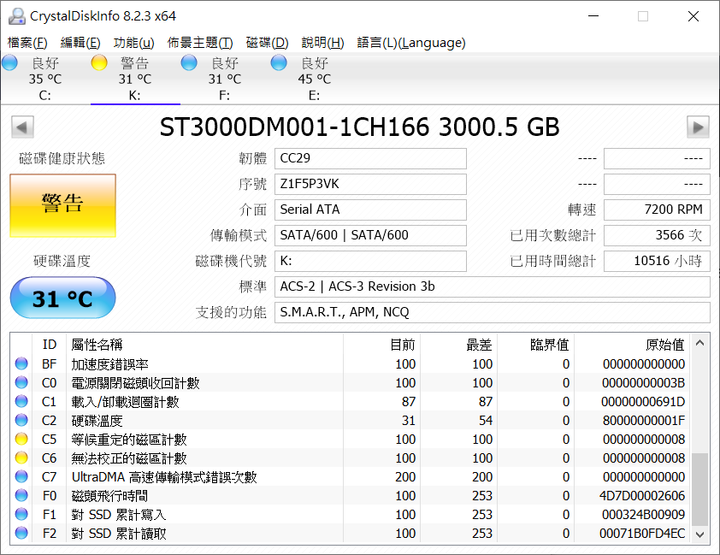Click the 目前 current column header
Screen dimensions: 720x555
[x=382, y=344]
